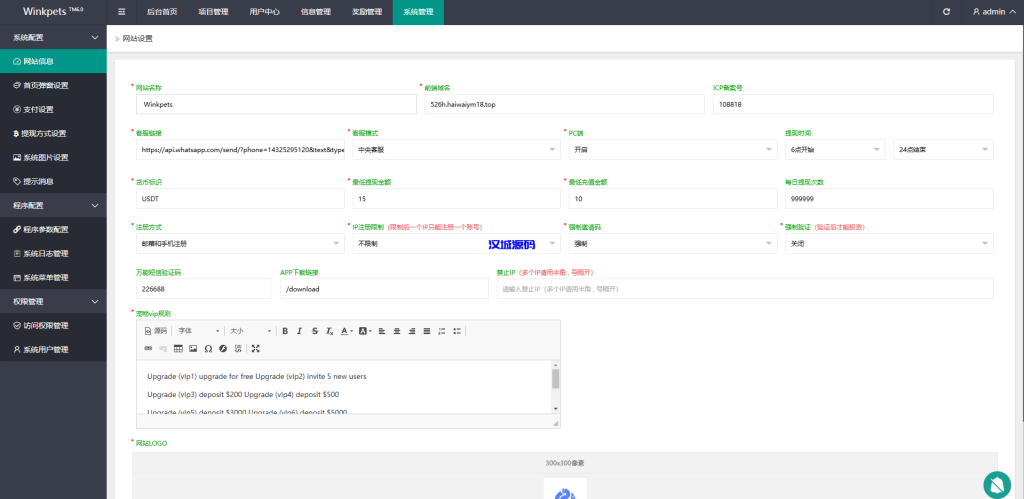Open the 注册方式 dropdown
Viewport: 1024px width, 499px height.
pyautogui.click(x=236, y=243)
